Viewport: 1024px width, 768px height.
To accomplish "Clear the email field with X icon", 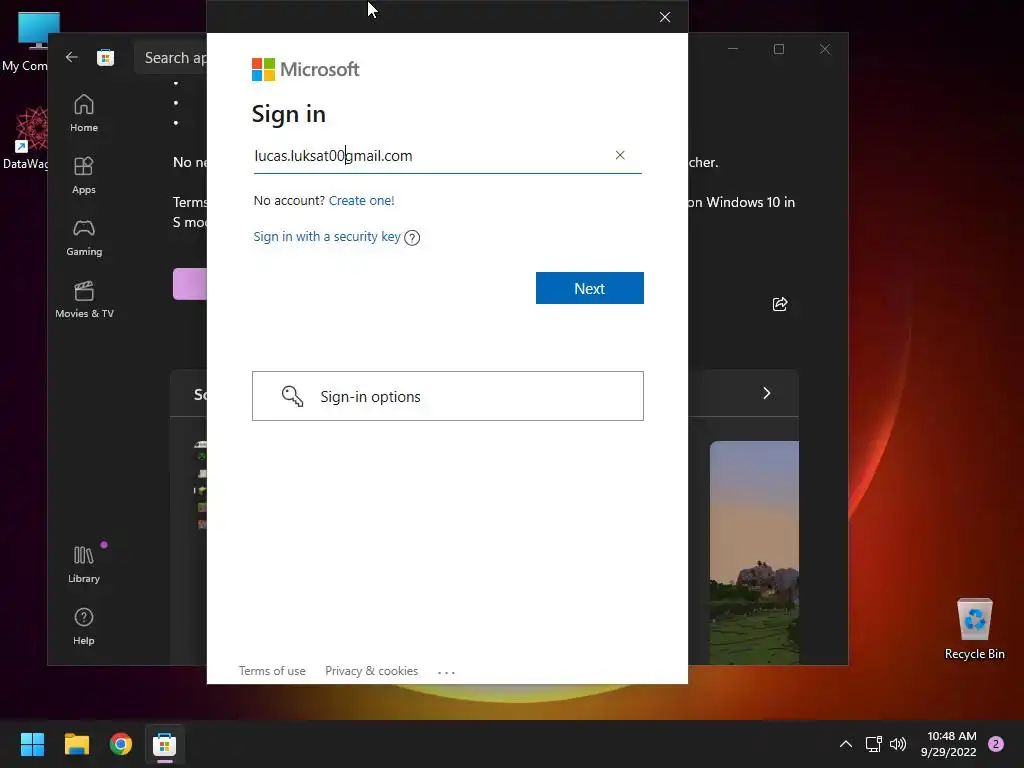I will pos(620,155).
